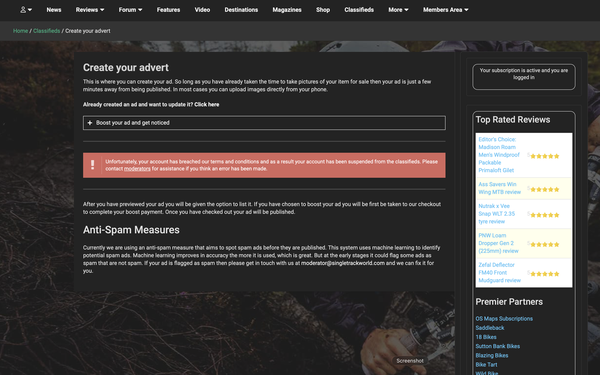The height and width of the screenshot is (375, 600).
Task: Open the Saddleback partner link
Action: tap(490, 328)
